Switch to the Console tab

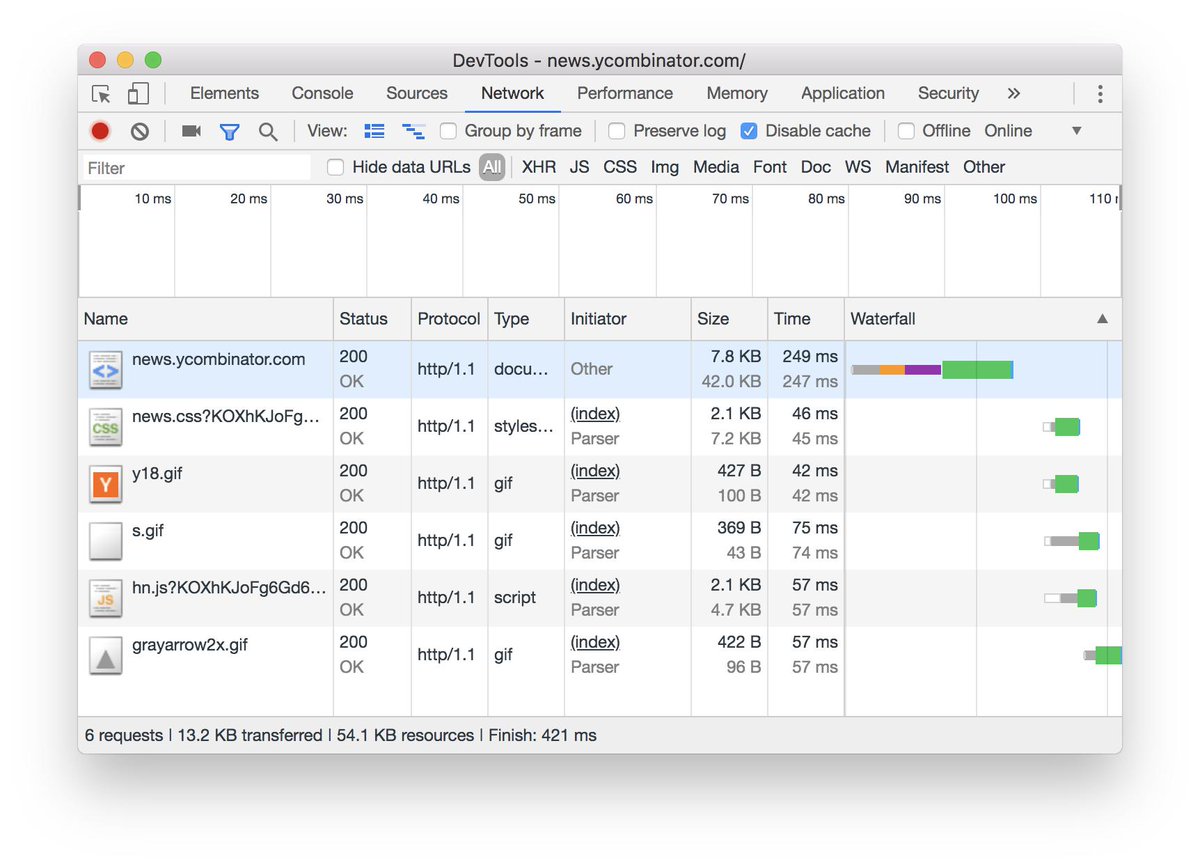tap(322, 93)
